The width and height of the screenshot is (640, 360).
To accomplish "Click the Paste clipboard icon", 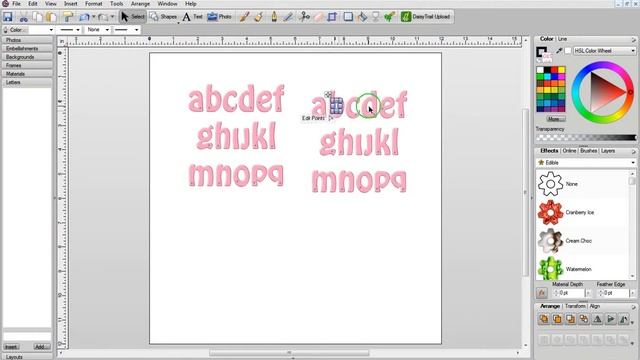I will [x=51, y=17].
